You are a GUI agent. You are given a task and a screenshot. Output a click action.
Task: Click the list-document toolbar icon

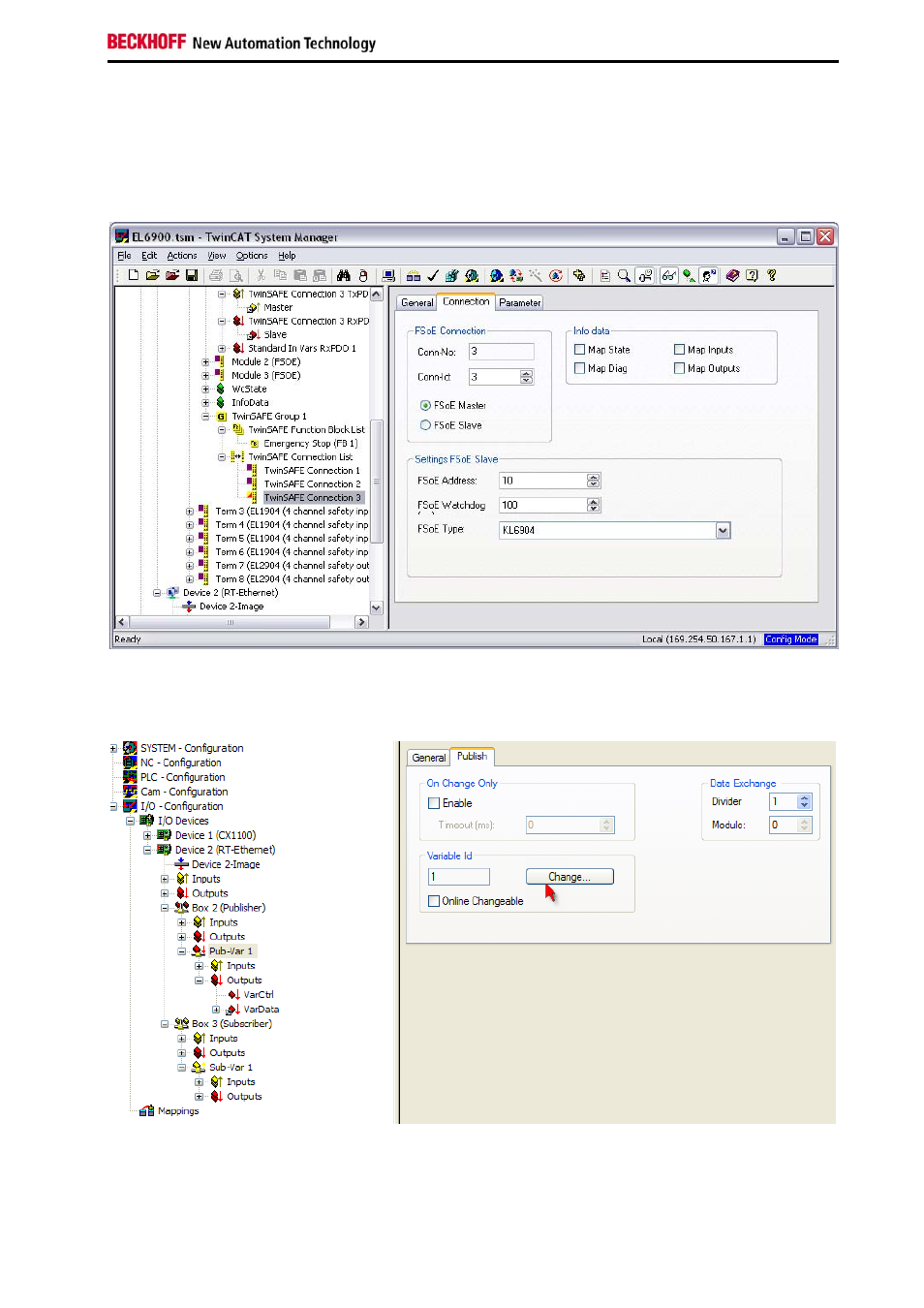pyautogui.click(x=604, y=275)
